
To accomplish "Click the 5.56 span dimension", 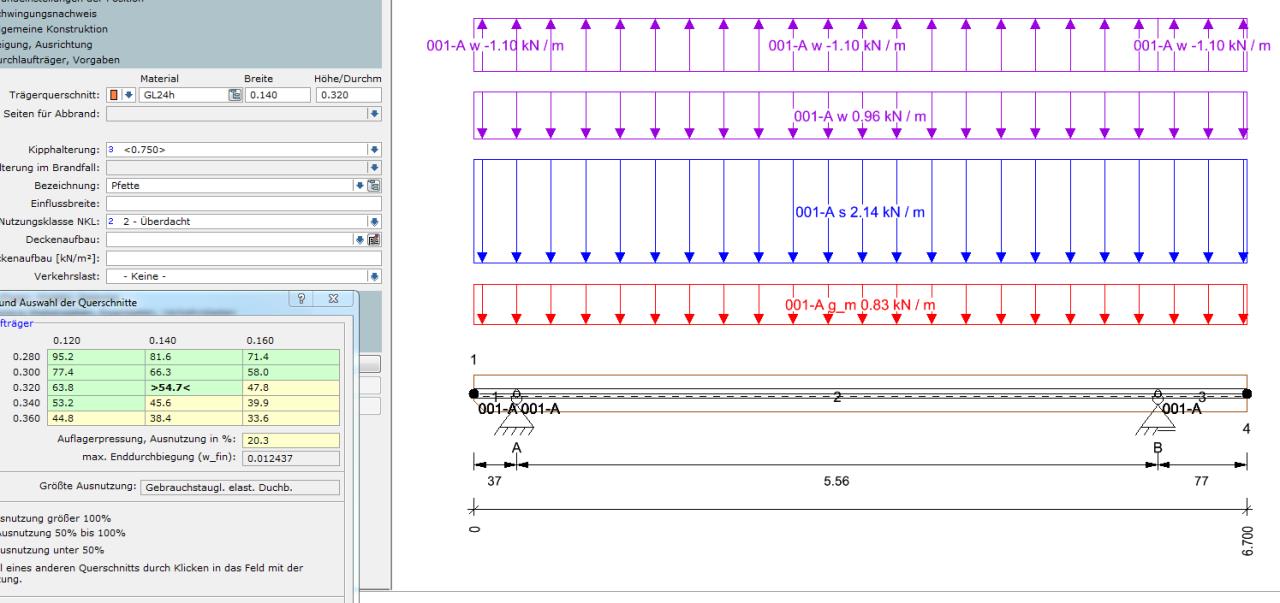I will 836,481.
